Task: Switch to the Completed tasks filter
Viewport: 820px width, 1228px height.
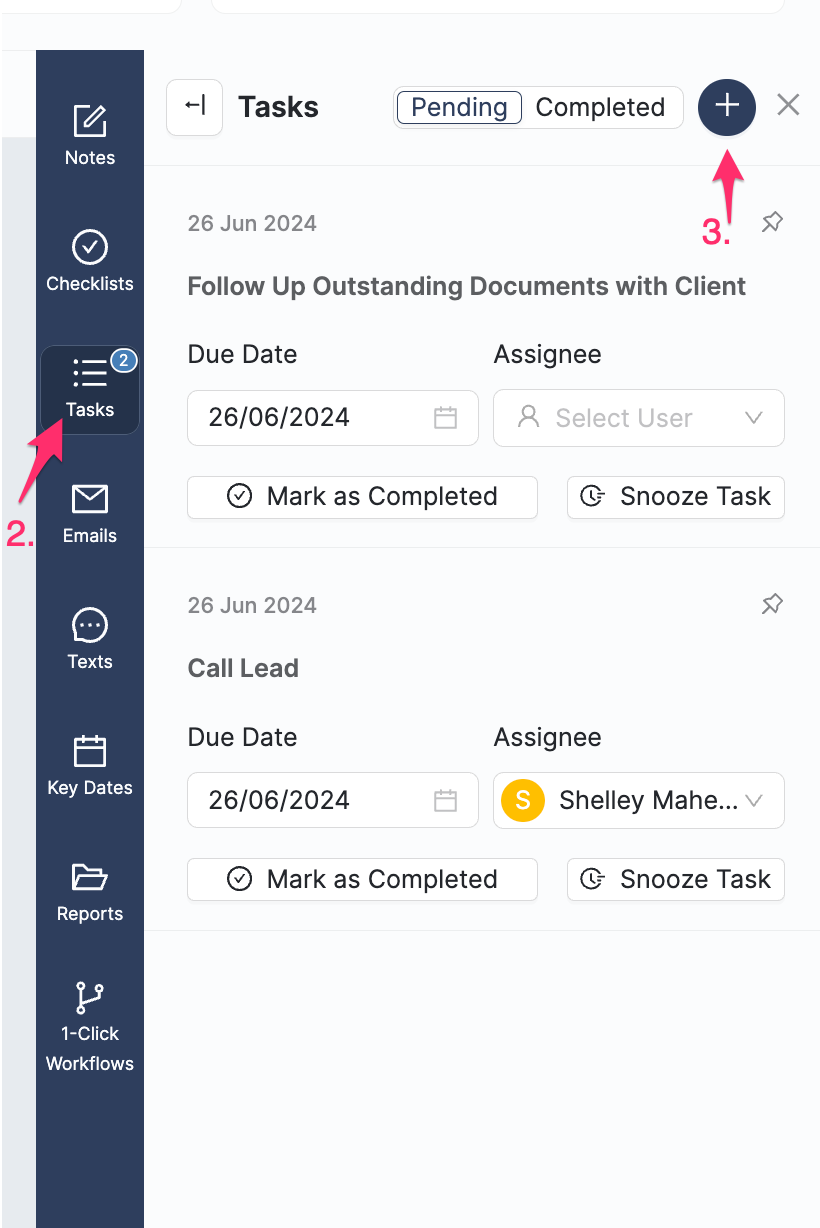Action: (601, 107)
